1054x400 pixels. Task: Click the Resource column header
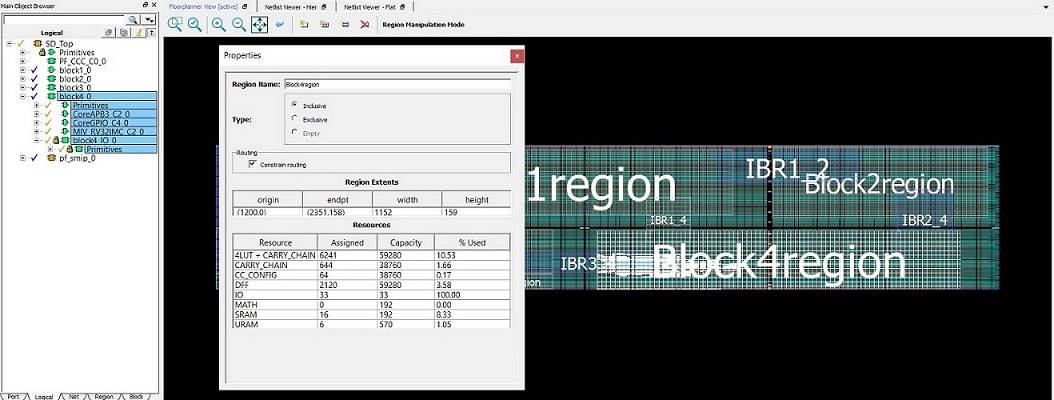(275, 243)
